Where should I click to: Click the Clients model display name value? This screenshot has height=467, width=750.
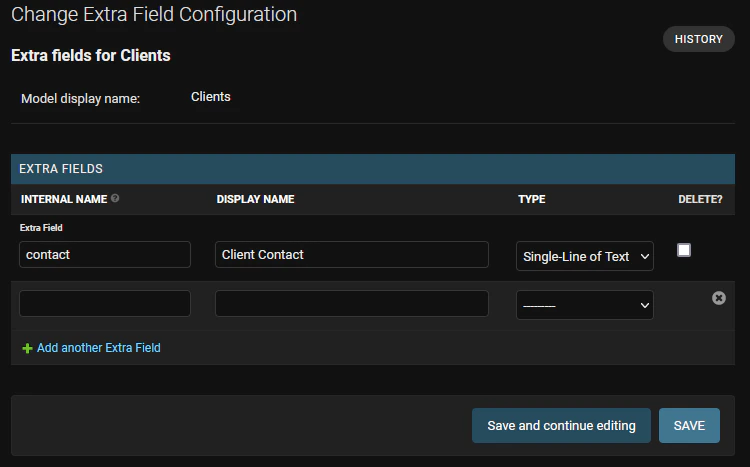click(210, 97)
